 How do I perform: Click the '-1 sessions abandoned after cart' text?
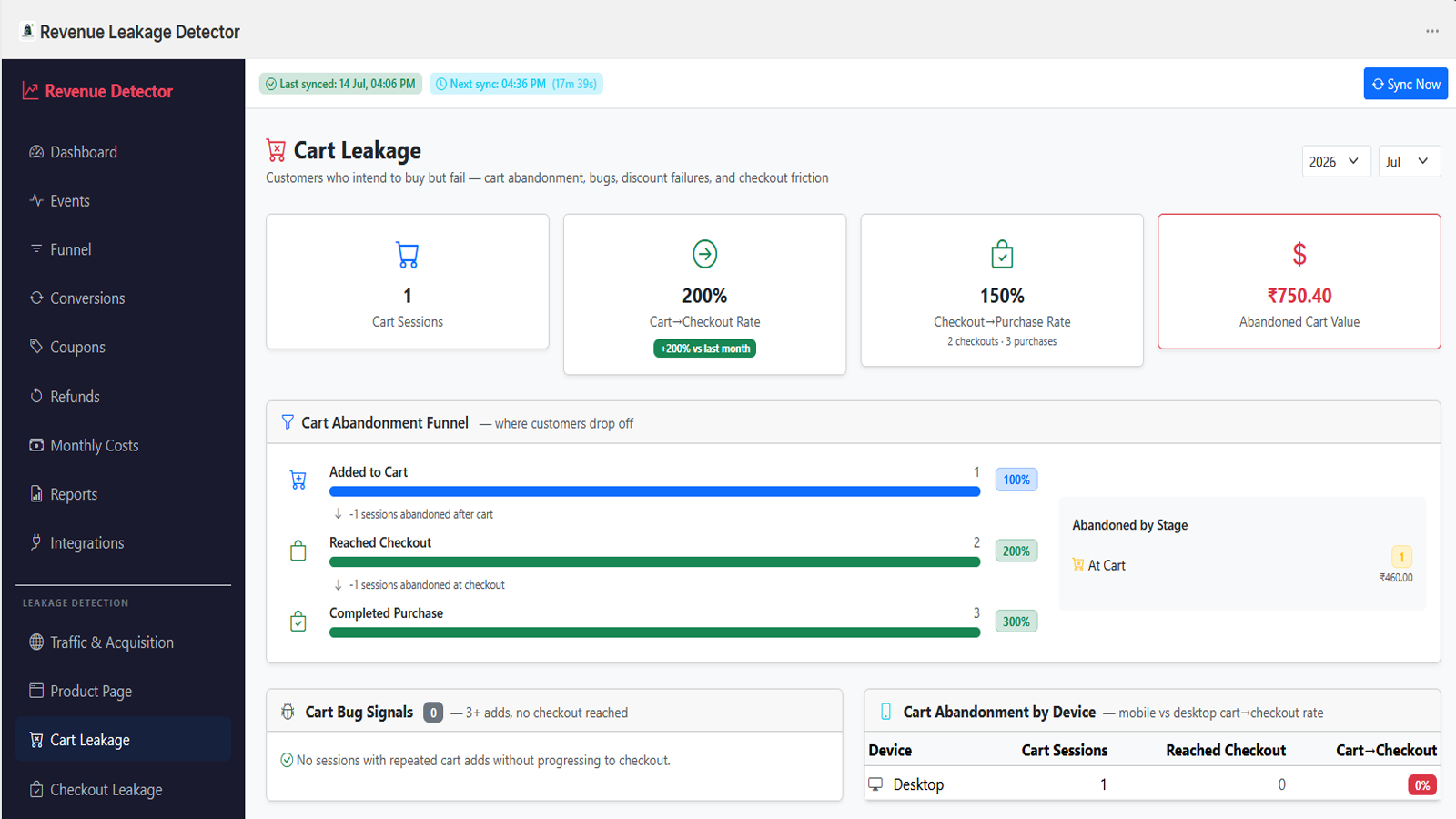(421, 514)
